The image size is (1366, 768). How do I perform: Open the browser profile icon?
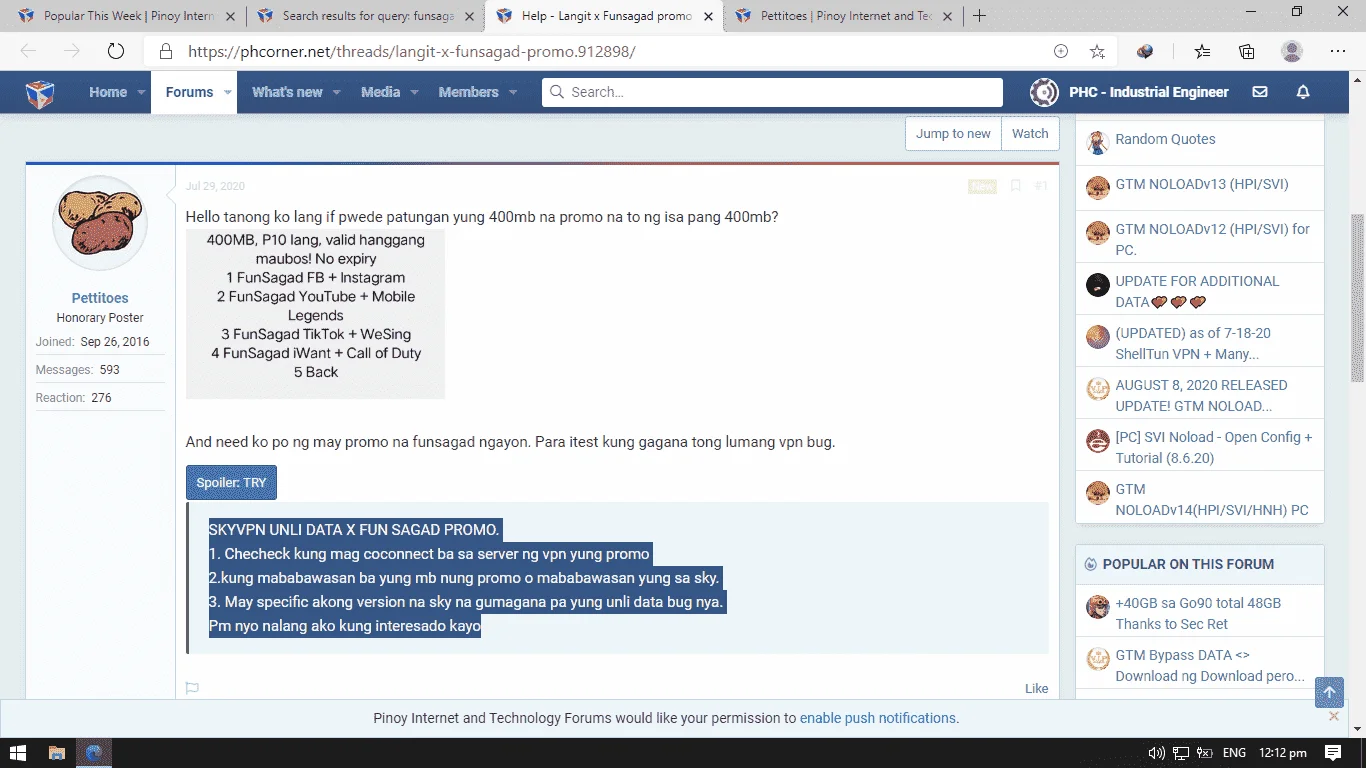click(x=1292, y=51)
